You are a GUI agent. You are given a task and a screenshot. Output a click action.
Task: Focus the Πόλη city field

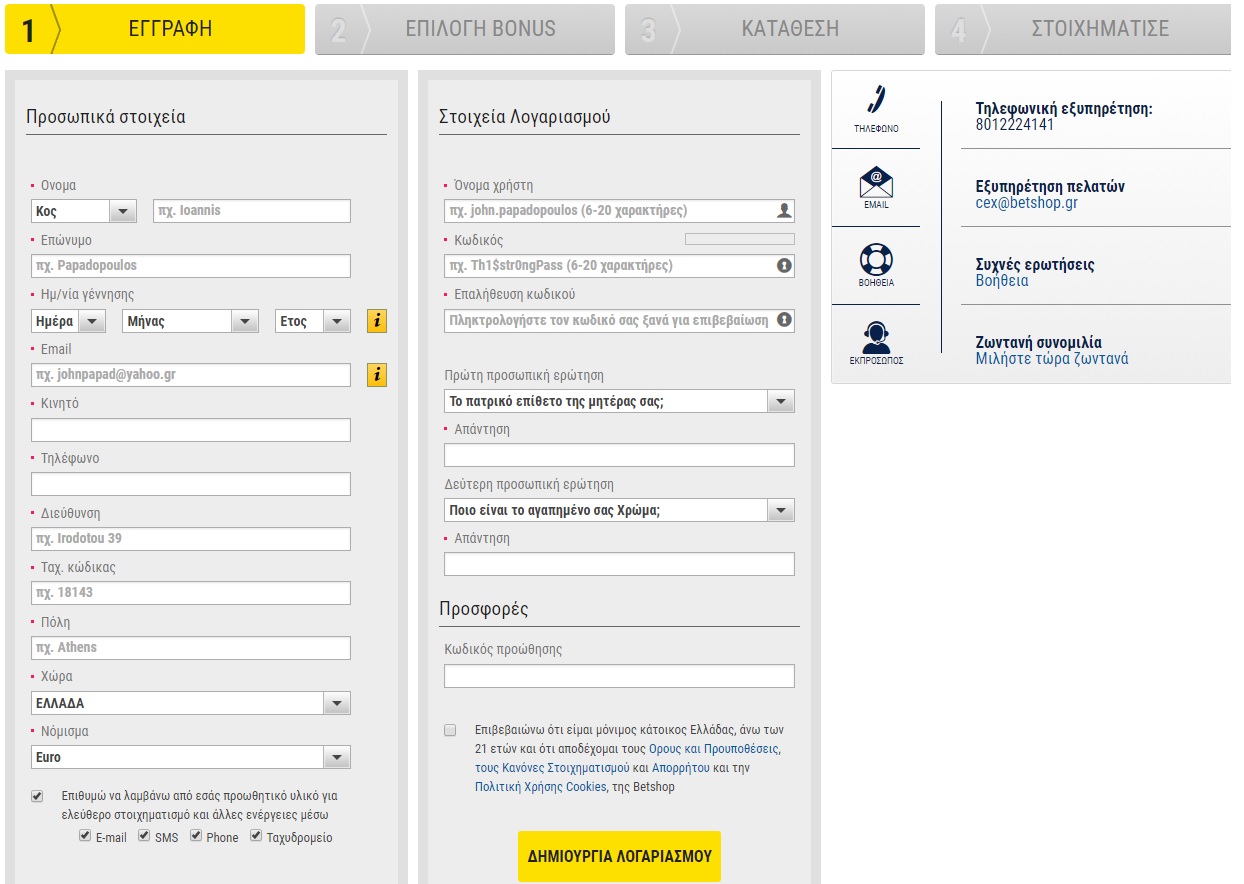[x=191, y=648]
